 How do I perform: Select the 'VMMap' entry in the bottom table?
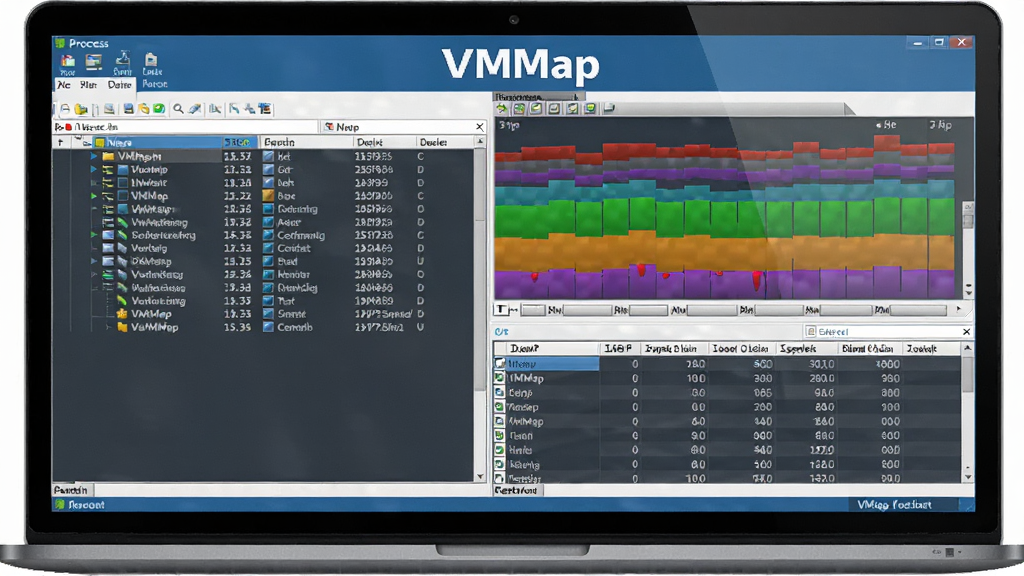pyautogui.click(x=526, y=378)
